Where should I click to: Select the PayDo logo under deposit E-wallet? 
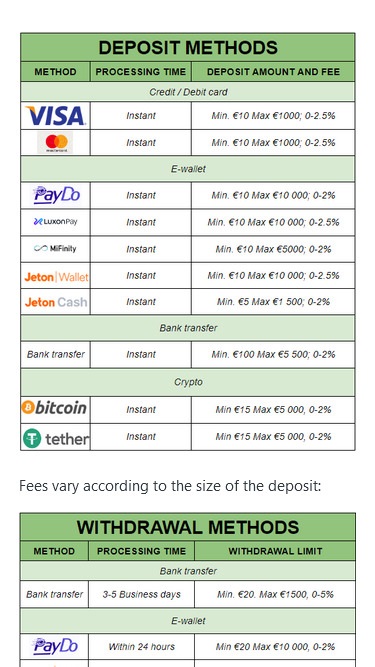(x=57, y=195)
